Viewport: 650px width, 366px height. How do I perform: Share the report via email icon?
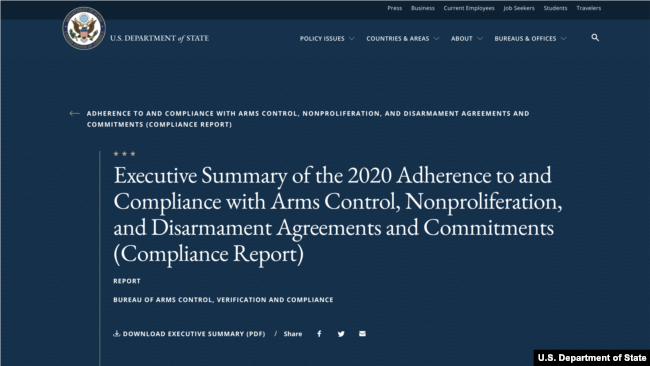pyautogui.click(x=362, y=334)
